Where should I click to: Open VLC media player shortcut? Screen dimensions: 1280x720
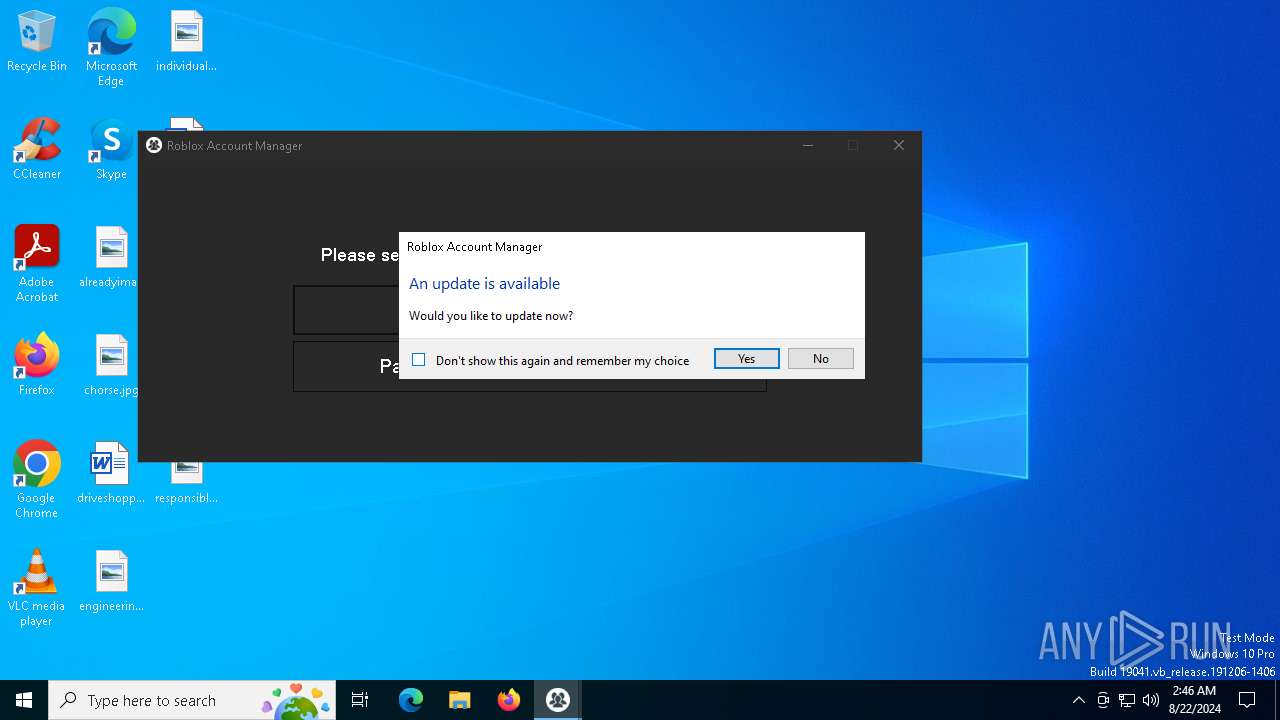coord(37,588)
